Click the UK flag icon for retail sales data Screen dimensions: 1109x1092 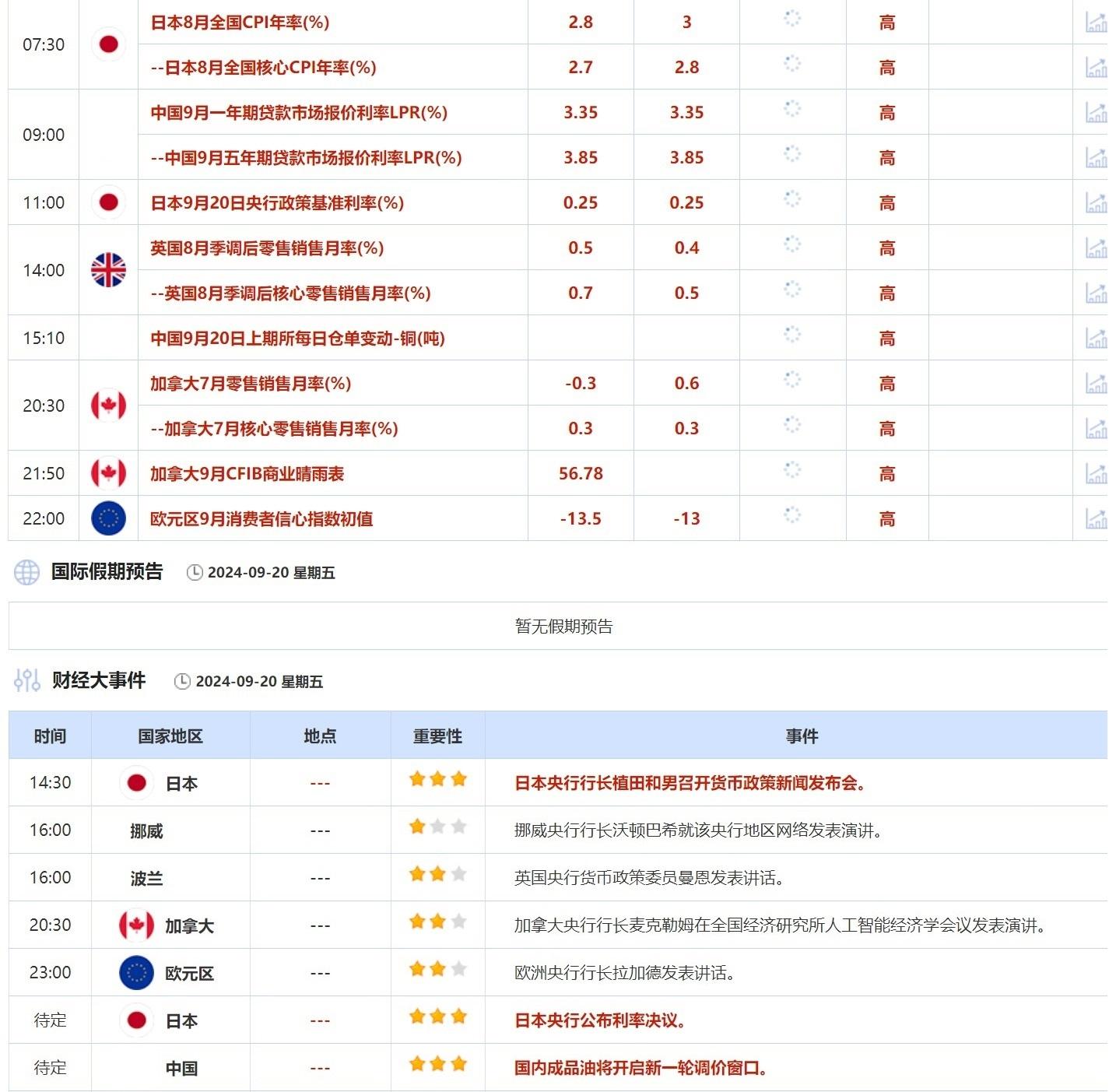coord(109,270)
